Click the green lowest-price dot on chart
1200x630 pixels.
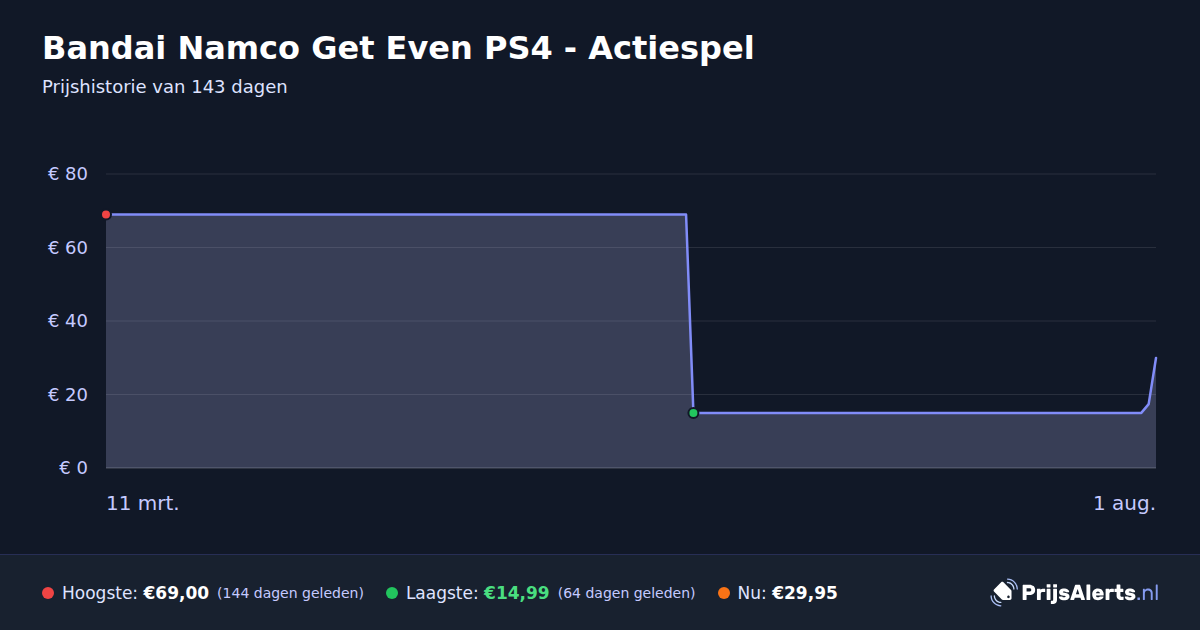pyautogui.click(x=693, y=413)
